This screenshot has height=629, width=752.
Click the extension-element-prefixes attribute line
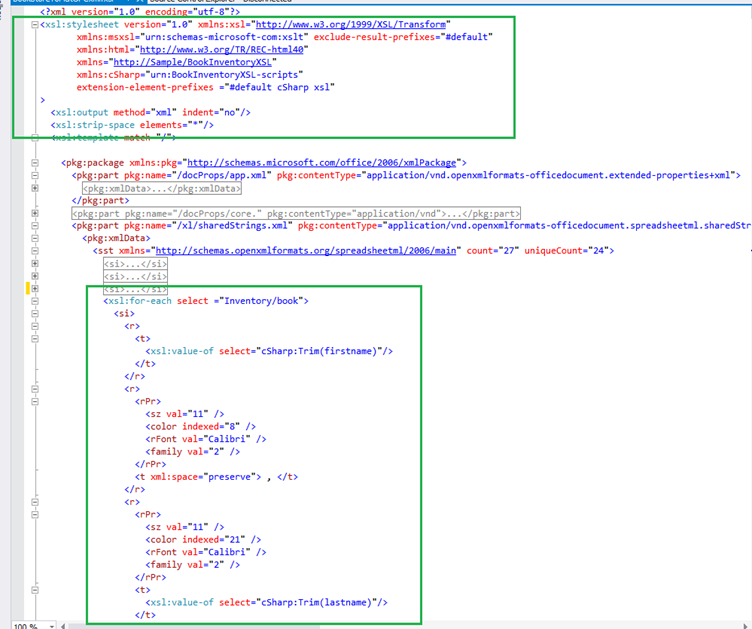[205, 87]
